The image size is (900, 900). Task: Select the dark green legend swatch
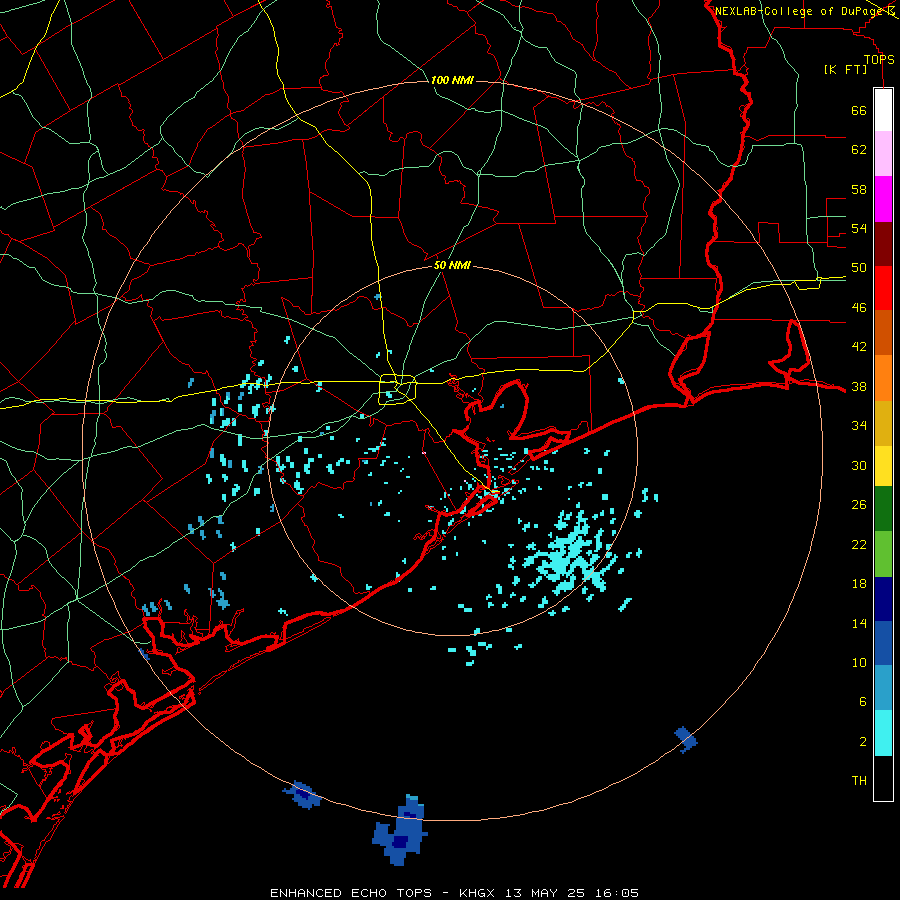(883, 509)
